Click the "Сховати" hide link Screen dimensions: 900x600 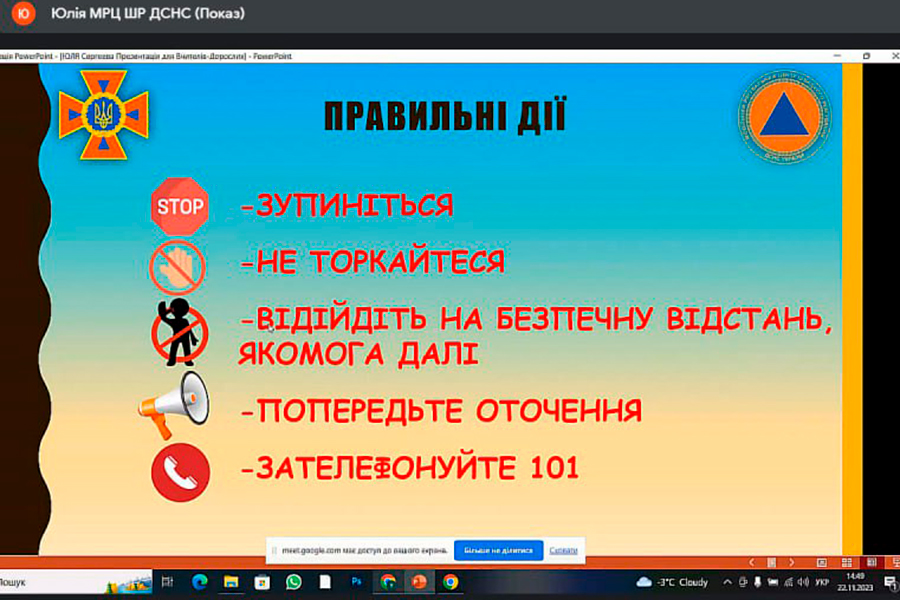[563, 550]
